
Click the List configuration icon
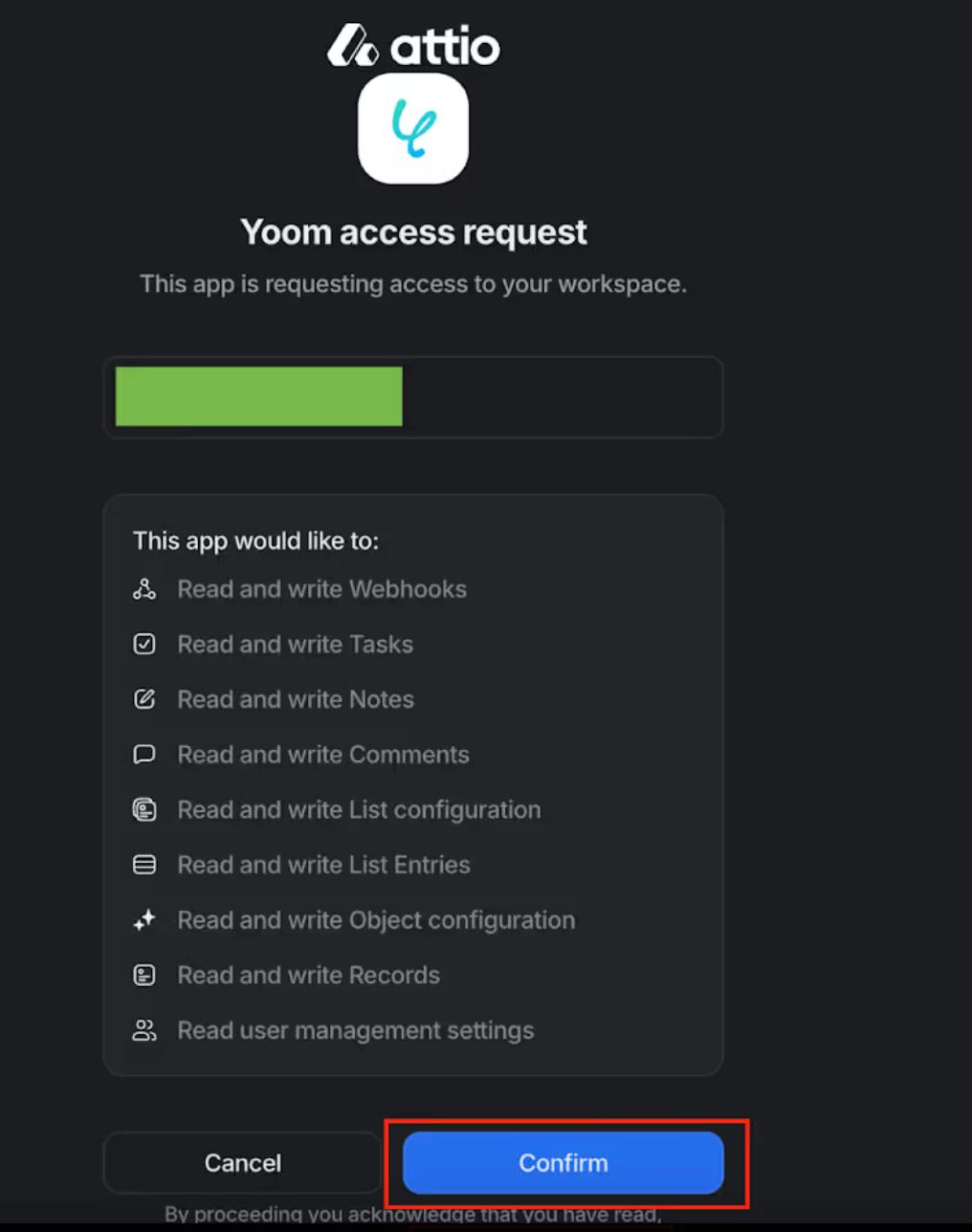click(144, 810)
